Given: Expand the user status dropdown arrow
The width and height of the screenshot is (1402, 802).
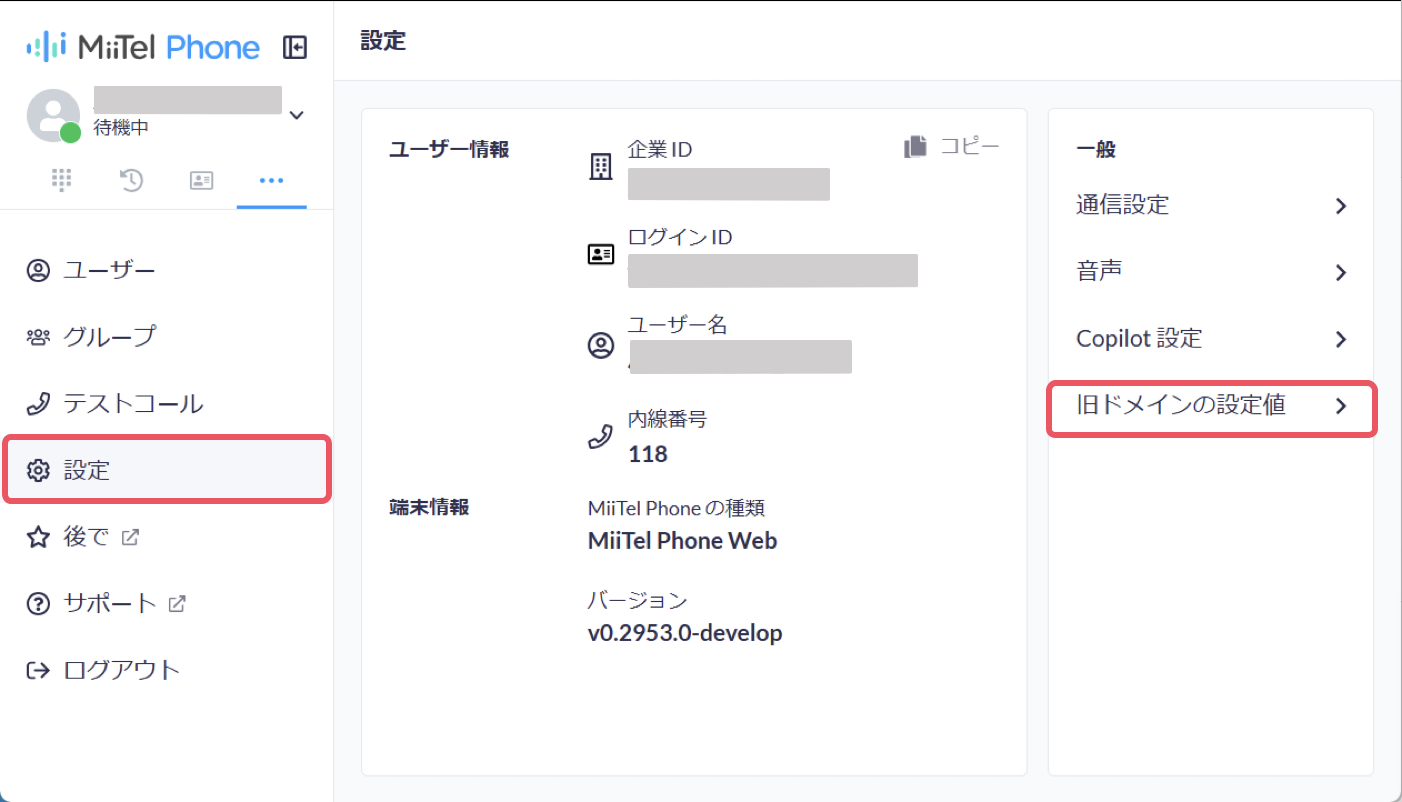Looking at the screenshot, I should point(296,115).
